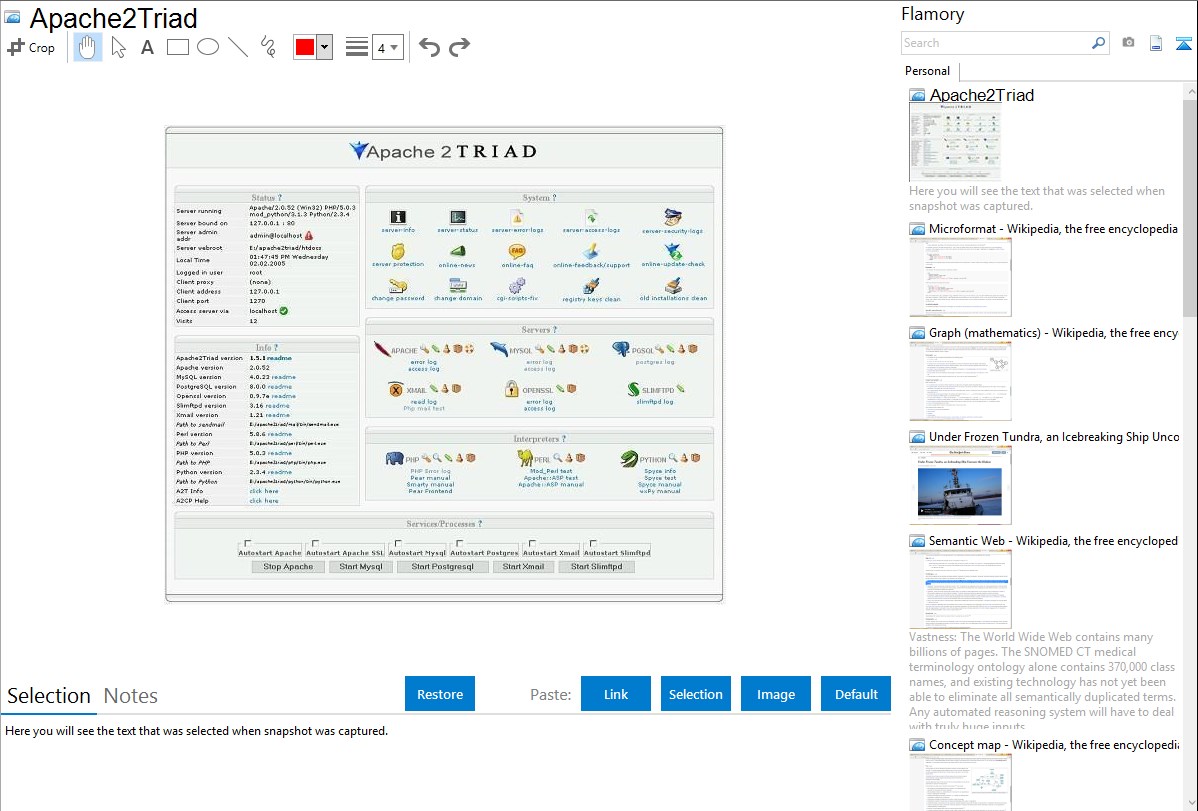This screenshot has width=1198, height=811.
Task: Capture a snapshot with the camera icon
Action: point(1128,43)
